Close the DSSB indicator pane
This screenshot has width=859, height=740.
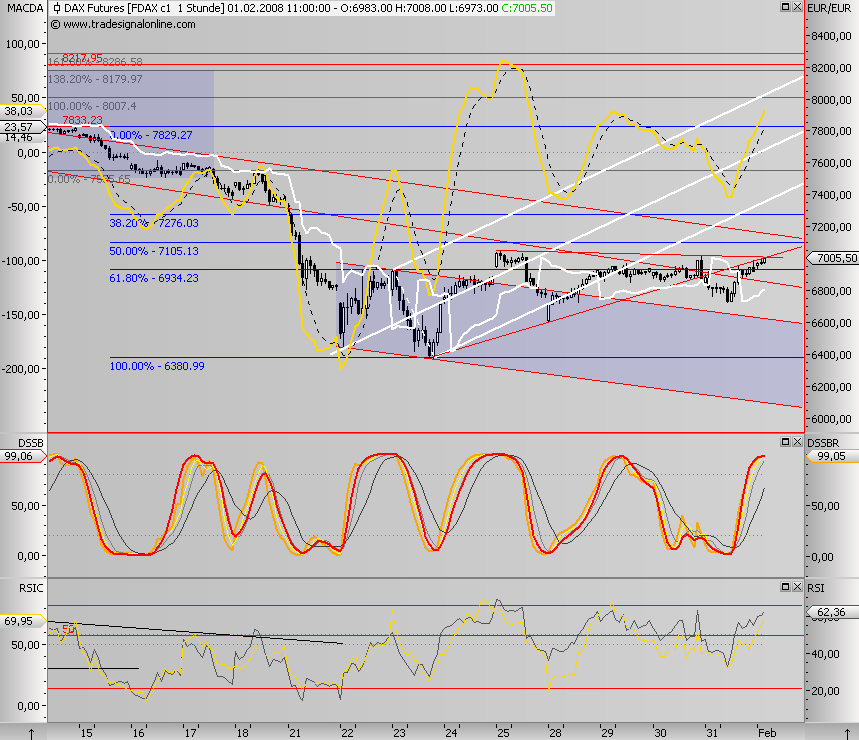point(797,441)
